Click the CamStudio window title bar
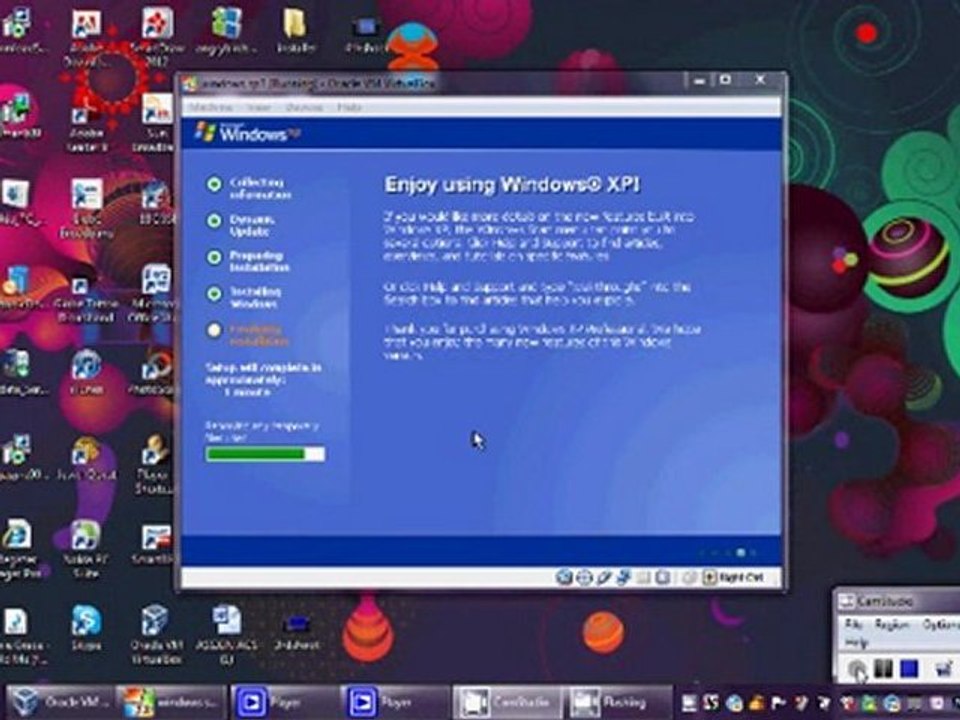960x720 pixels. [x=898, y=601]
